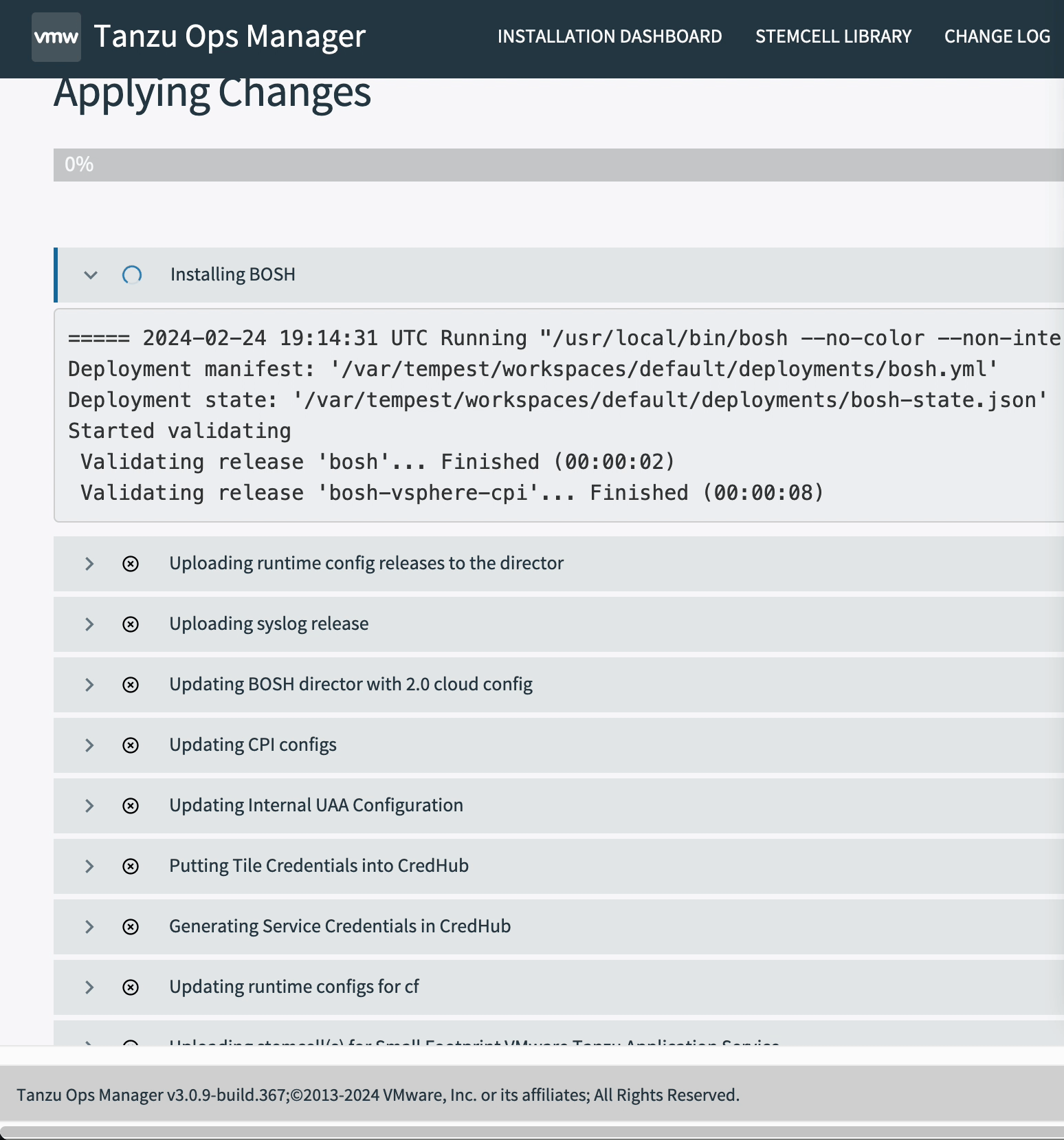
Task: Expand the Updating CPI configs step
Action: 89,745
